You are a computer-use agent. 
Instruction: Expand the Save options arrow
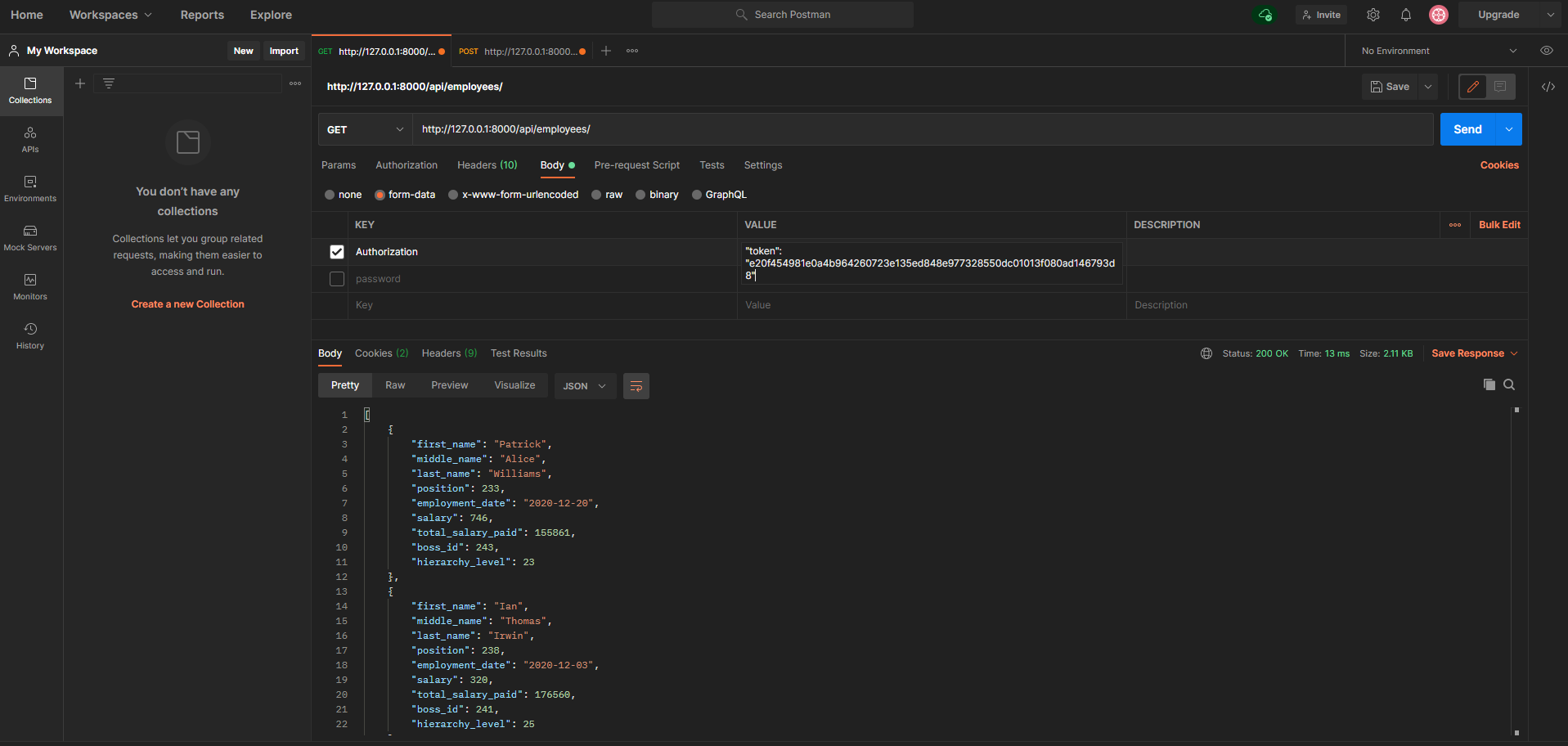click(x=1428, y=87)
